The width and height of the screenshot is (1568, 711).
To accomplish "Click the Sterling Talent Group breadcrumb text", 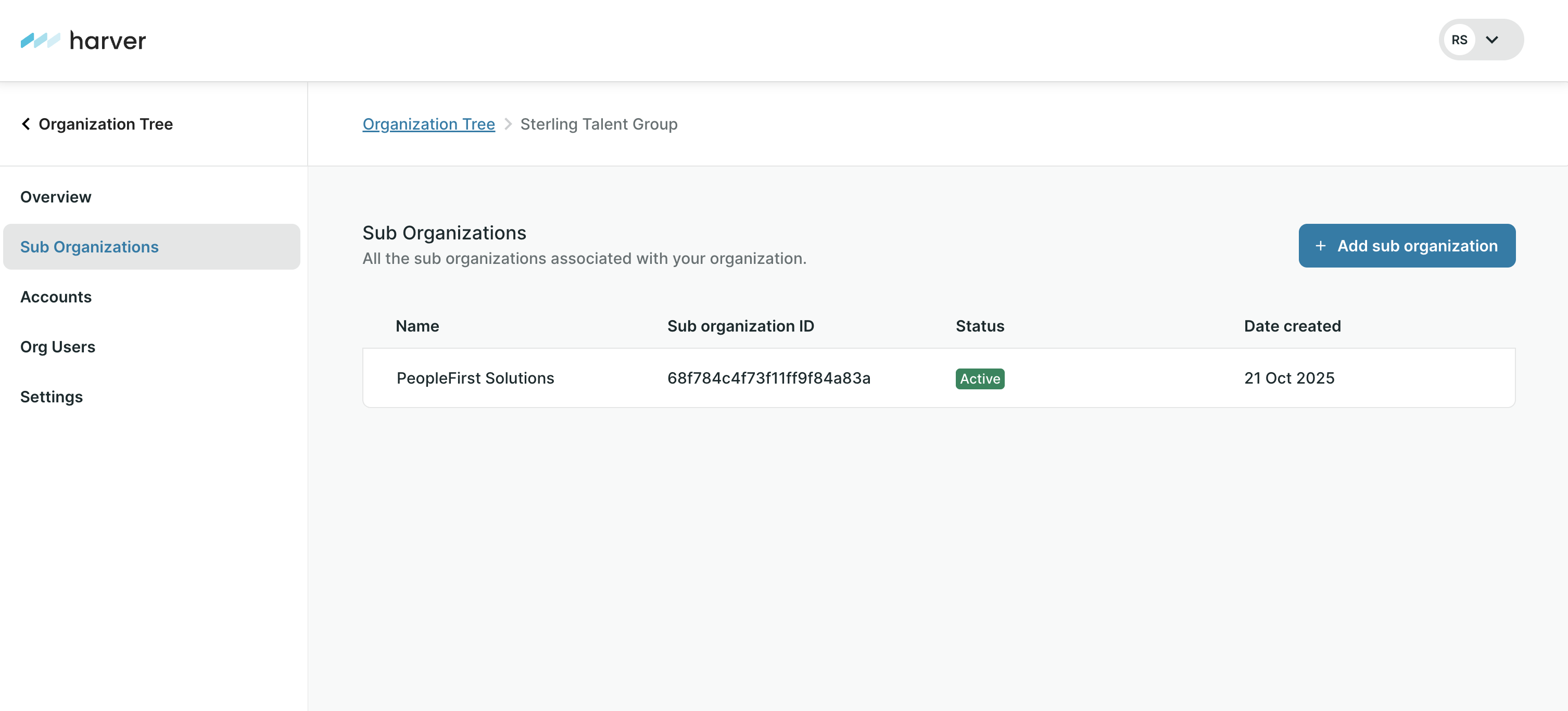I will 598,124.
